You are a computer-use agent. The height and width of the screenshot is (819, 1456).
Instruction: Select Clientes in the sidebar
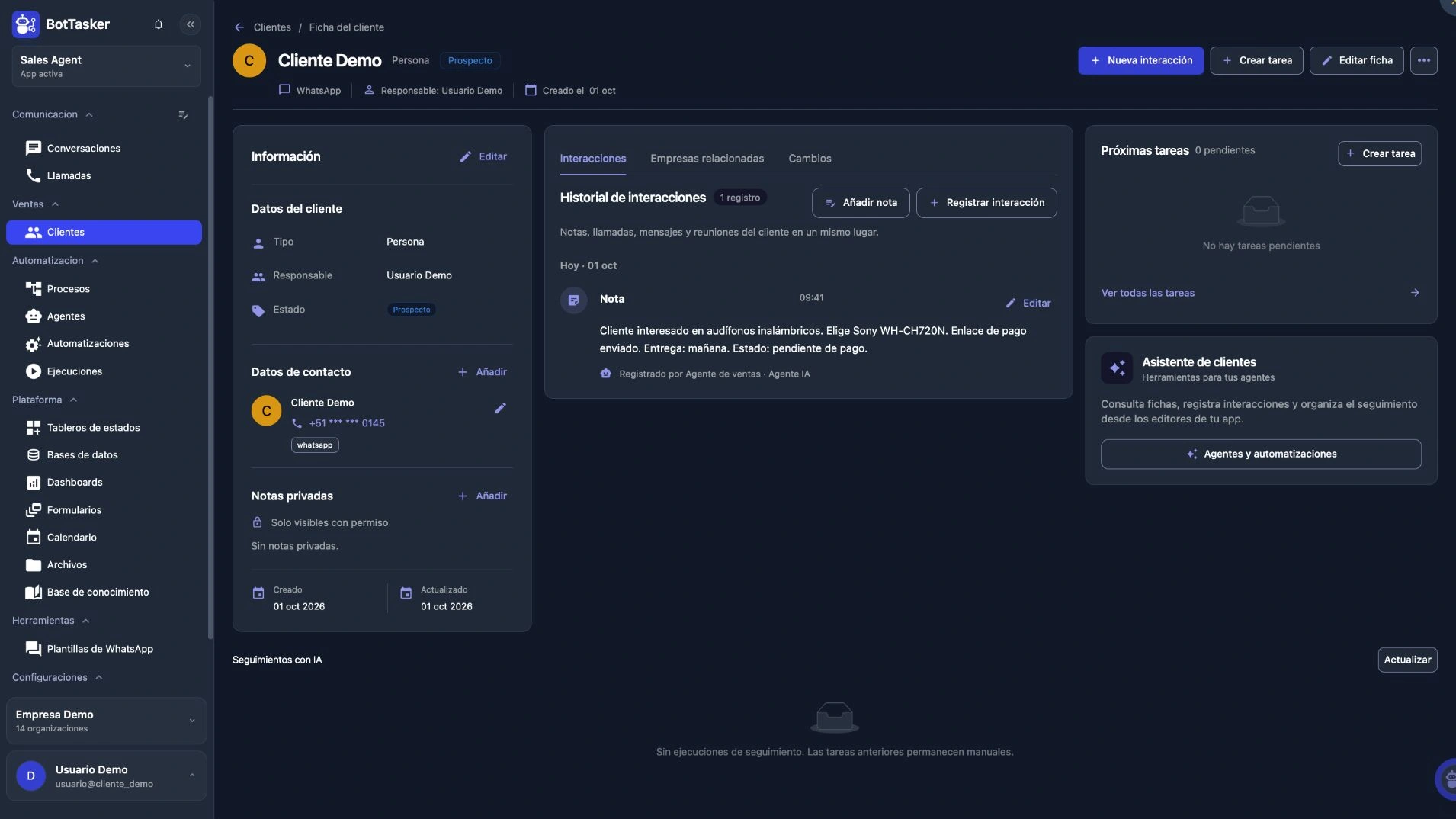[x=104, y=233]
